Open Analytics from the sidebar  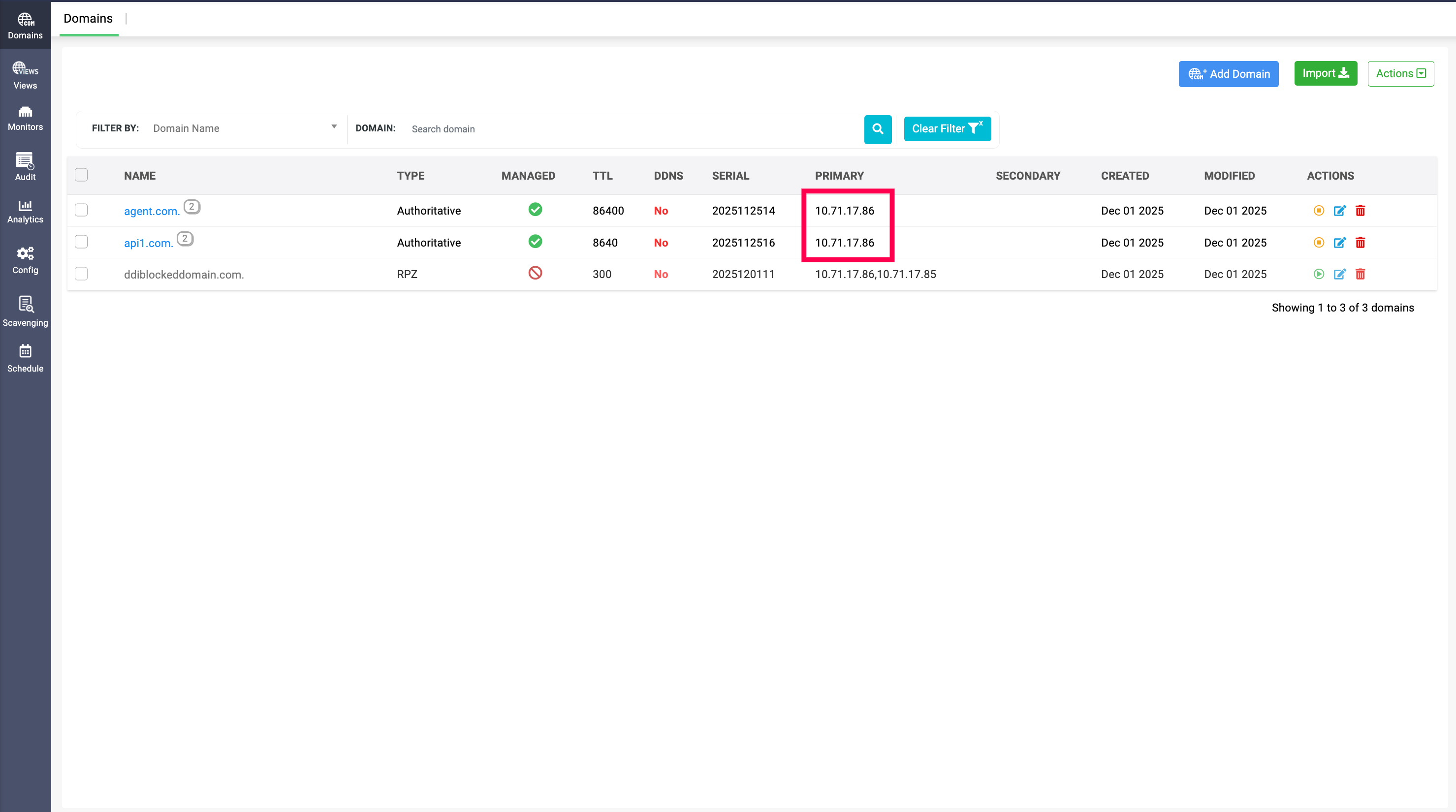(x=25, y=211)
